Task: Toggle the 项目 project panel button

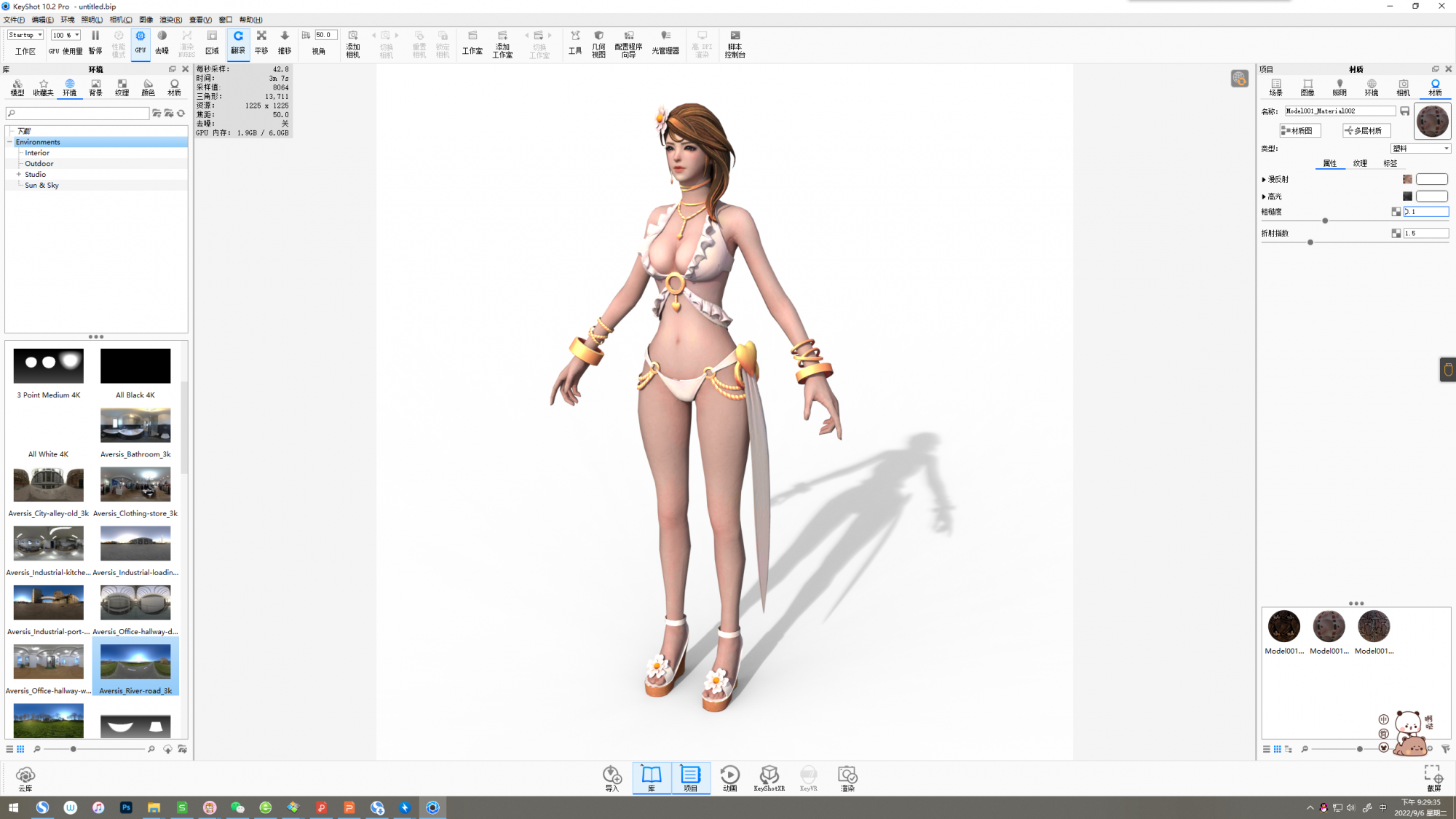Action: [690, 778]
